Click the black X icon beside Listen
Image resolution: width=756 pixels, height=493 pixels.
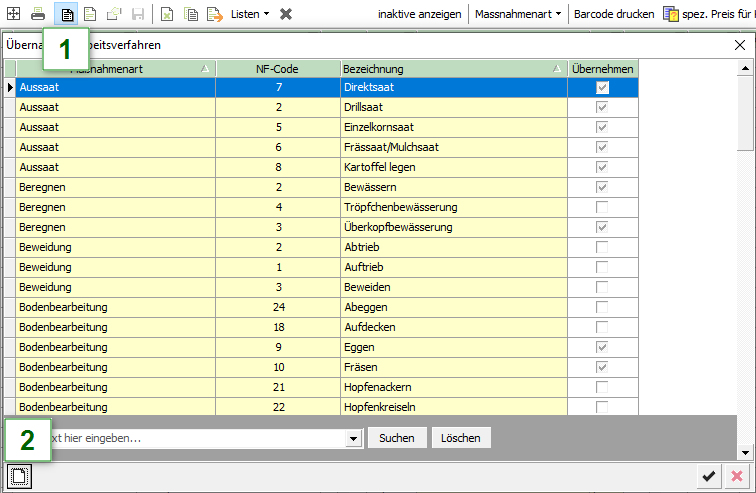286,14
